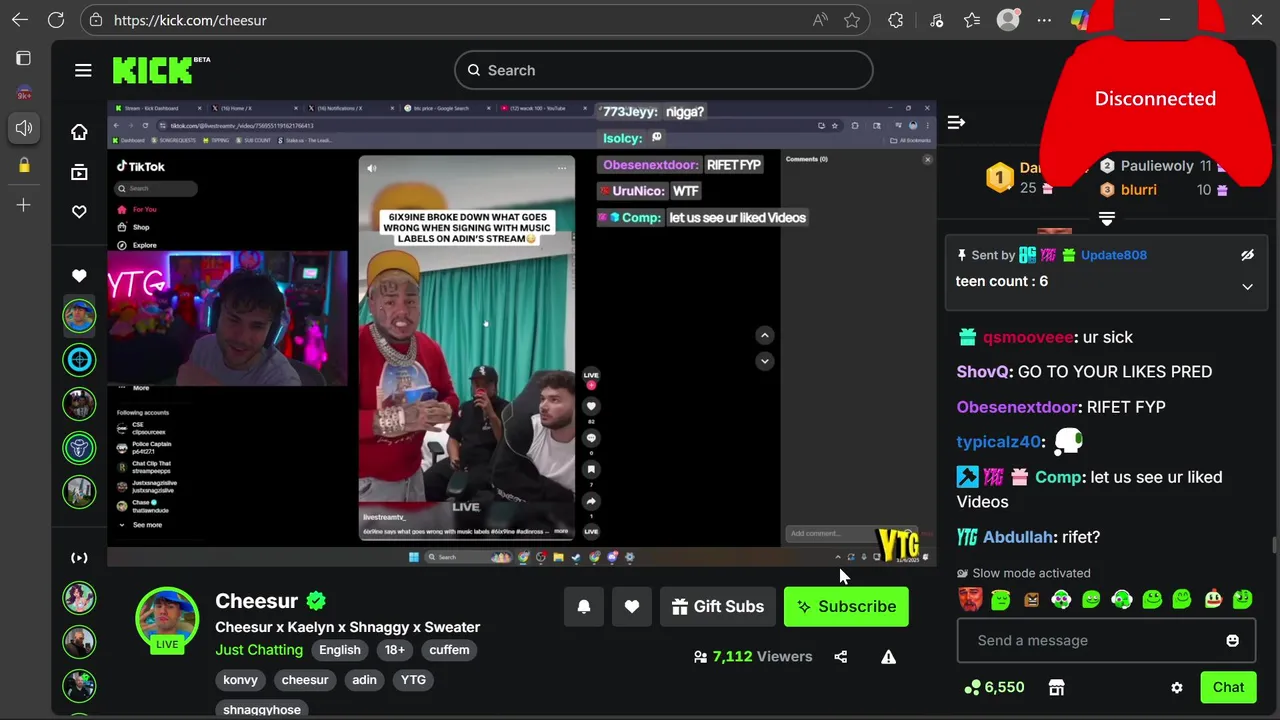Viewport: 1280px width, 720px height.
Task: Select the konvy tag
Action: click(x=240, y=680)
